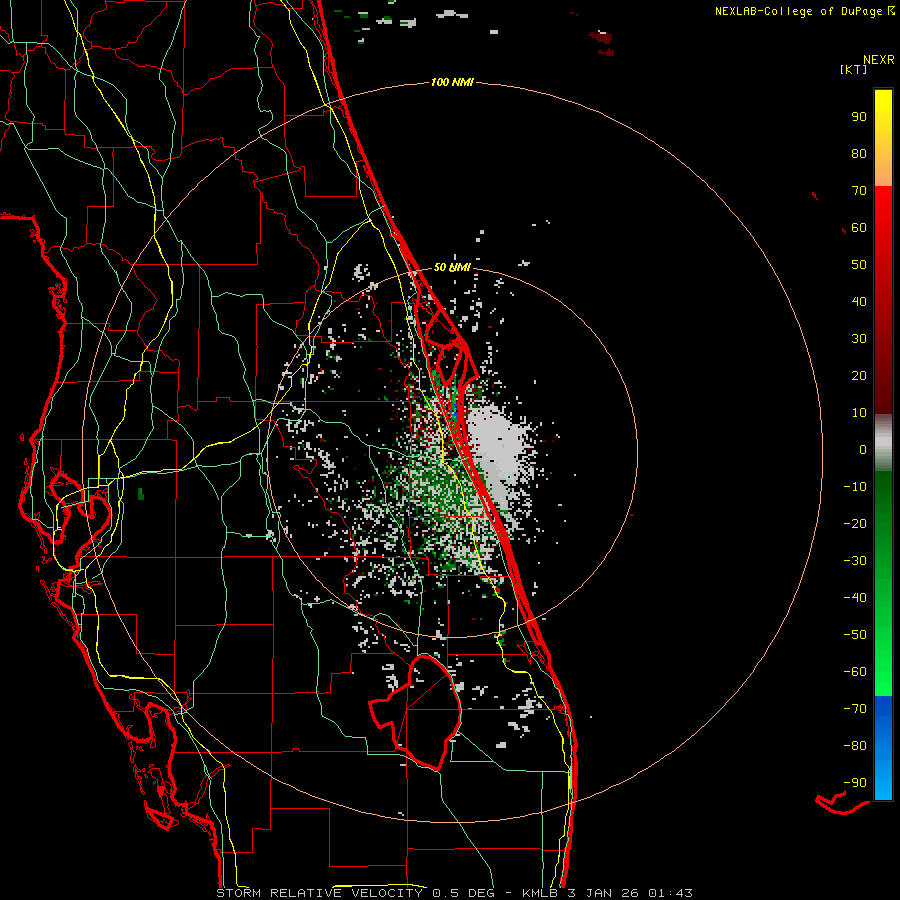The image size is (900, 900).
Task: Click the positive 90 scale label
Action: point(859,117)
